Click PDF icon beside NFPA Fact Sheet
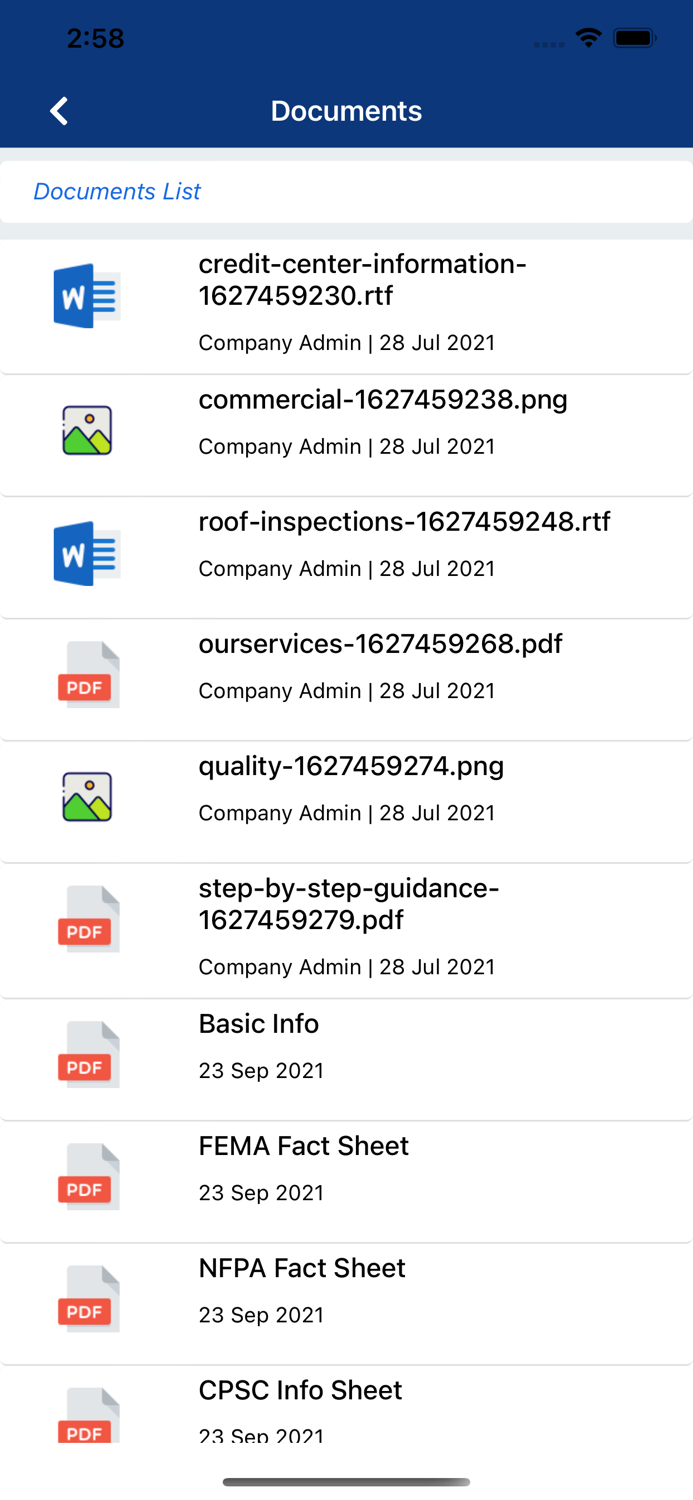Screen dimensions: 693x1500 pos(88,1299)
